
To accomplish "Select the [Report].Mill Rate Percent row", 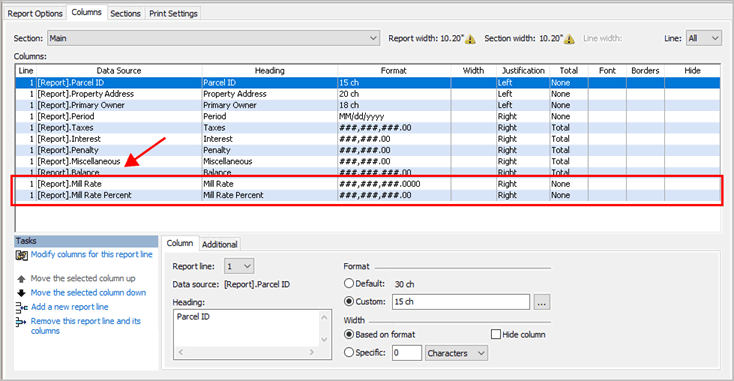I will [x=367, y=195].
